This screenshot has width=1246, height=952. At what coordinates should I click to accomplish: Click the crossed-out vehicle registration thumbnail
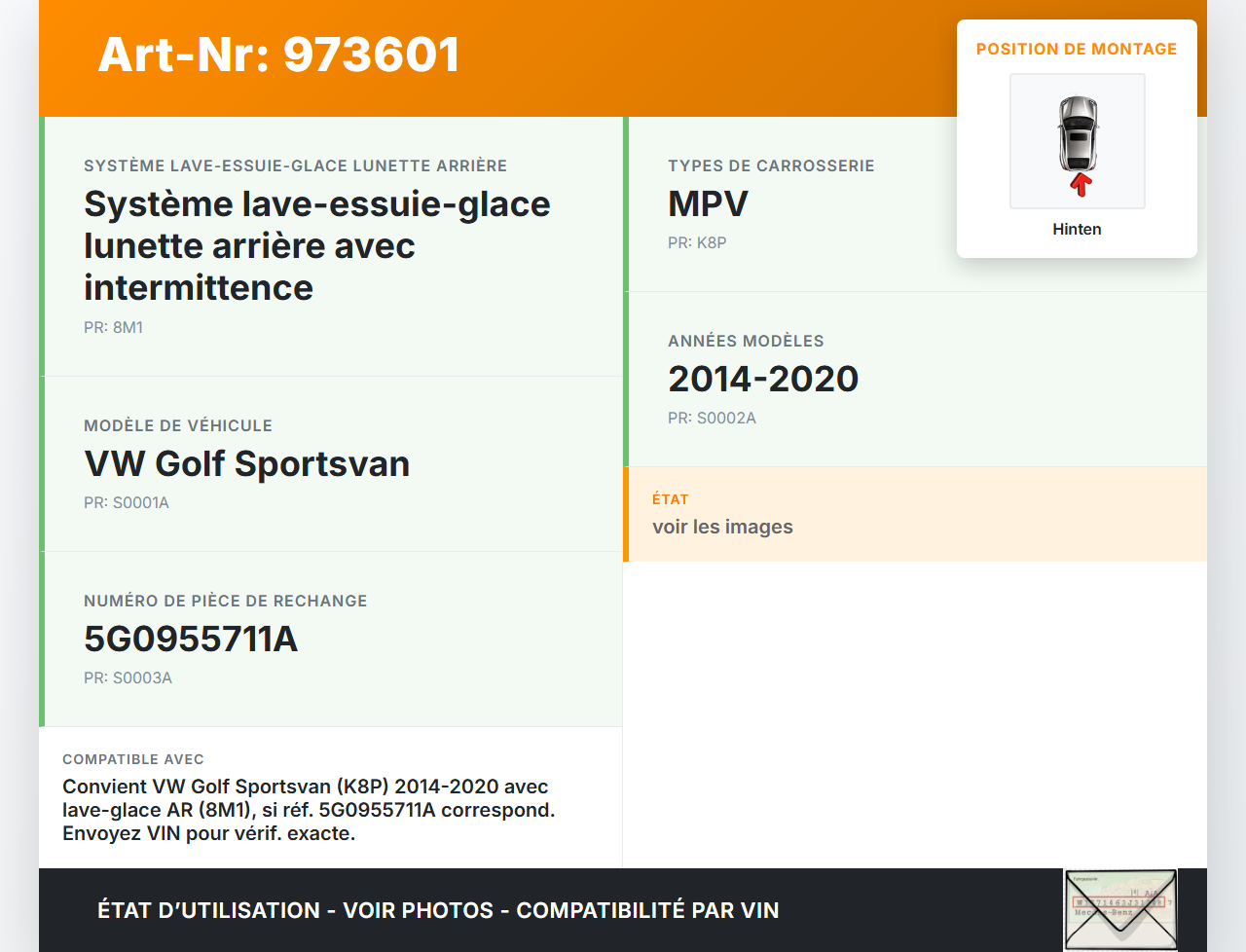click(x=1120, y=909)
